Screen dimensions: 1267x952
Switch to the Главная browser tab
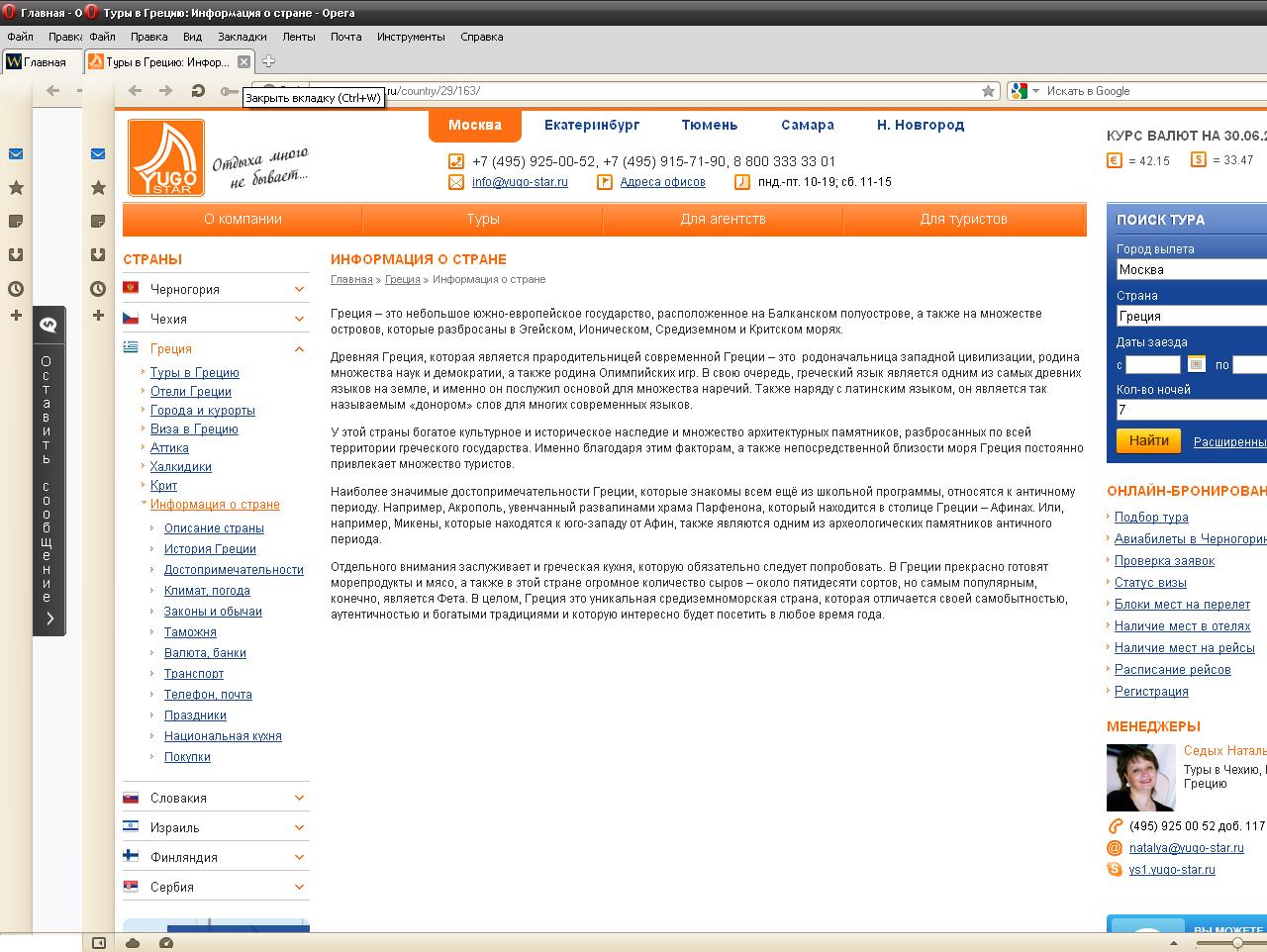(42, 61)
